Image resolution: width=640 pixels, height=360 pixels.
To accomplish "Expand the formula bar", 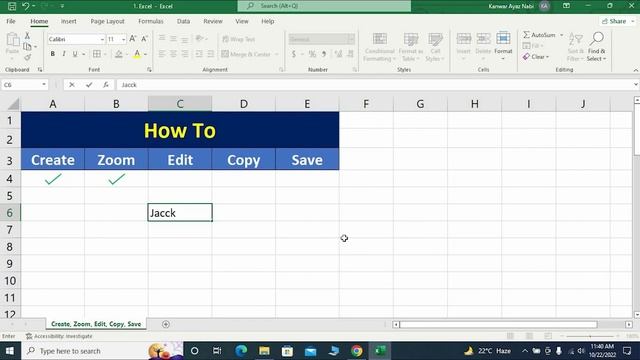I will 636,85.
